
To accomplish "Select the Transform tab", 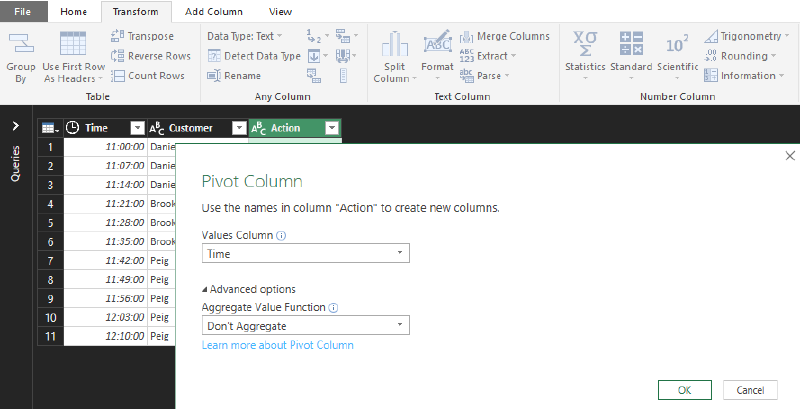I will pos(136,11).
